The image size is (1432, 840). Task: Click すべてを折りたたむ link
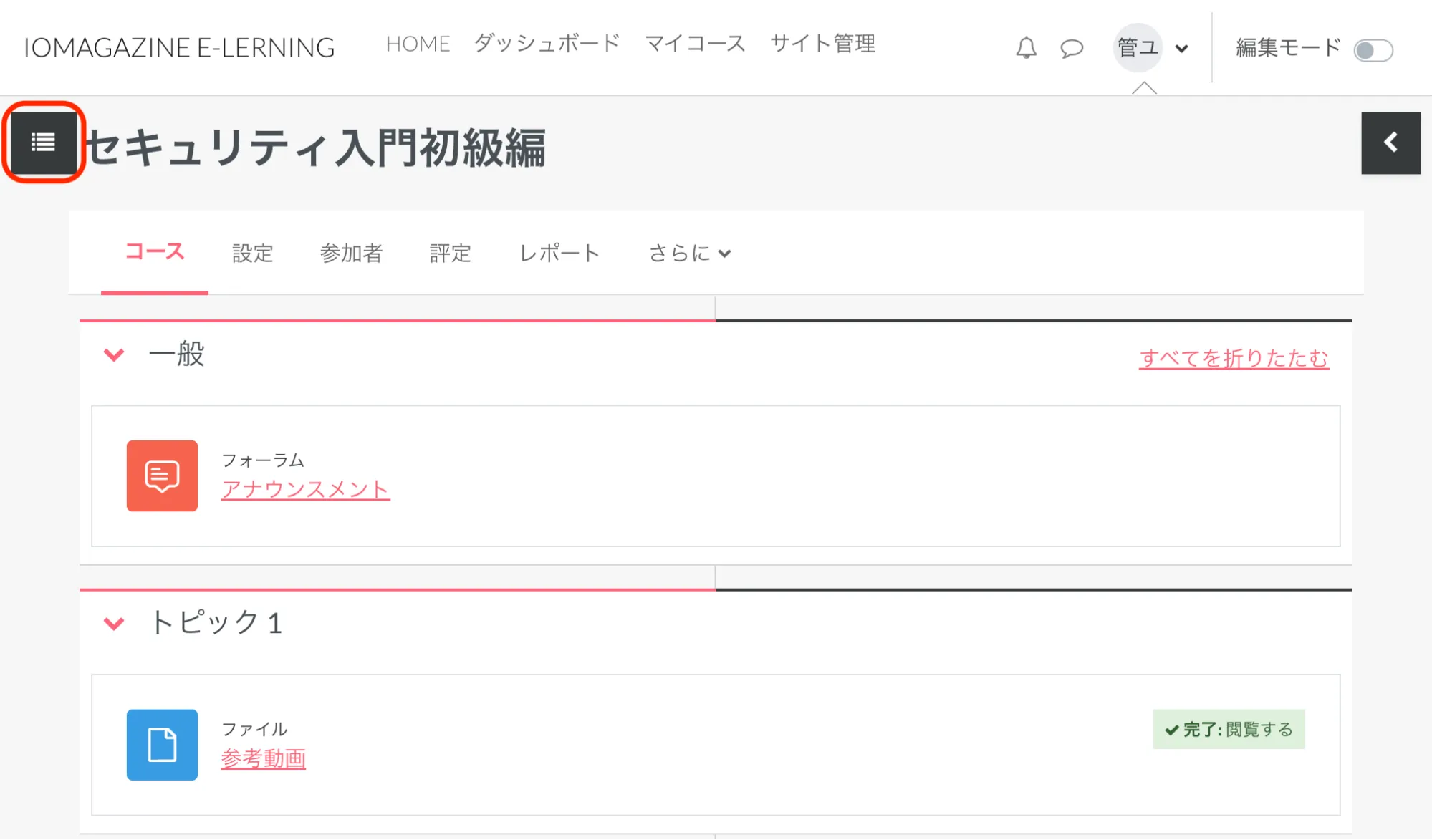tap(1234, 358)
